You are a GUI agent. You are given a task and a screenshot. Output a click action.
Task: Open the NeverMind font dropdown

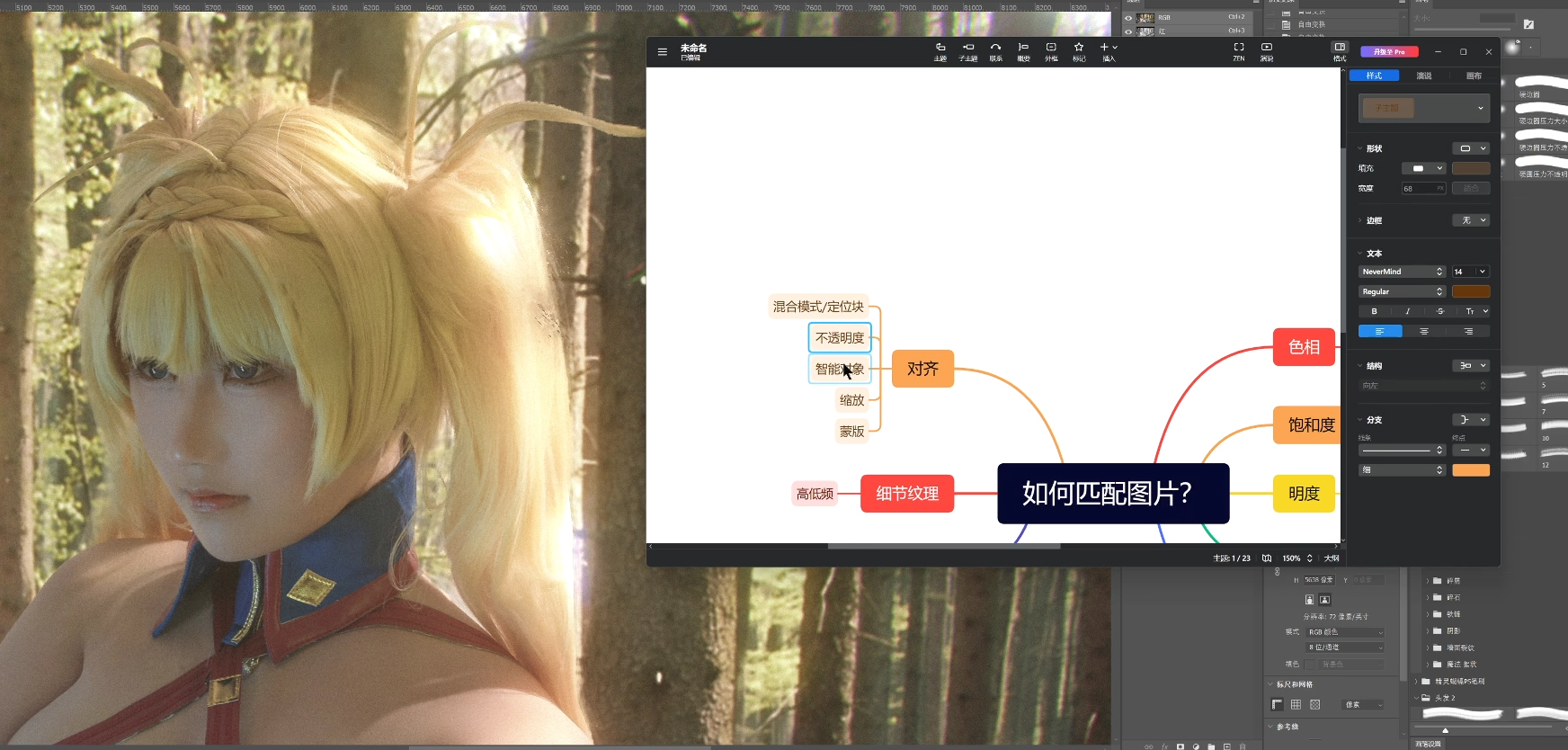(1402, 272)
